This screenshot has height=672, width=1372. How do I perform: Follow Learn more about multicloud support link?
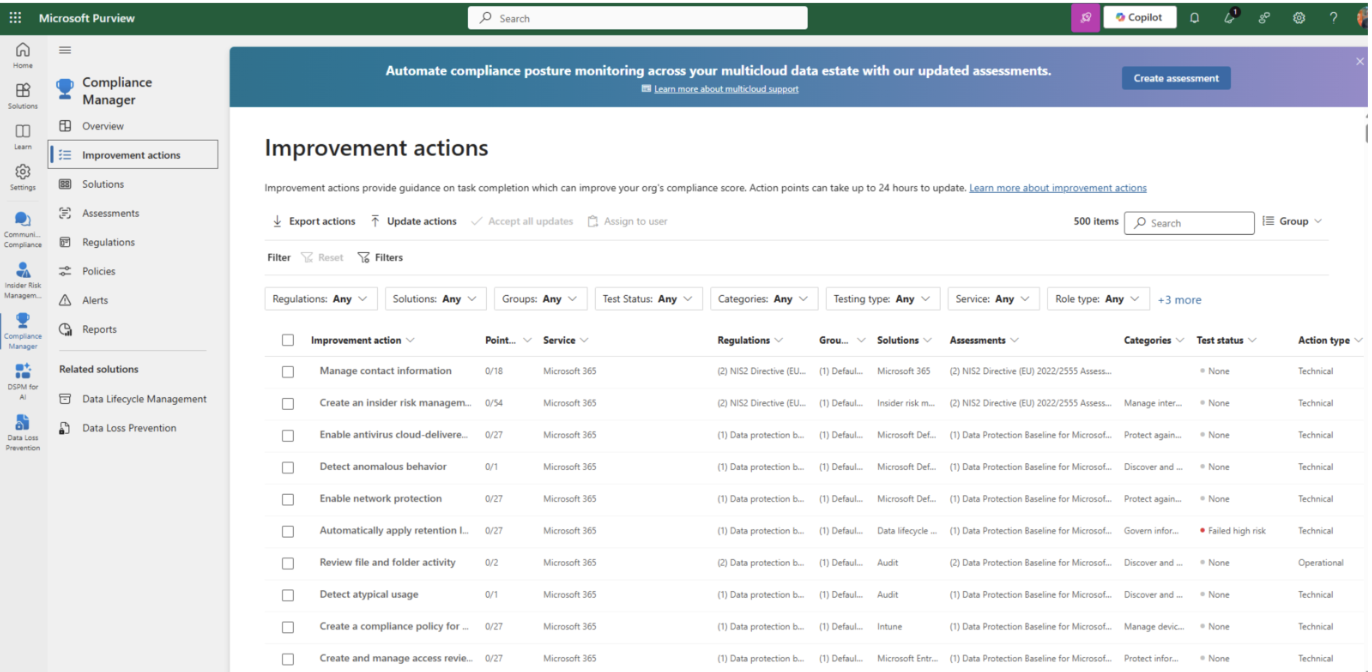pos(726,89)
